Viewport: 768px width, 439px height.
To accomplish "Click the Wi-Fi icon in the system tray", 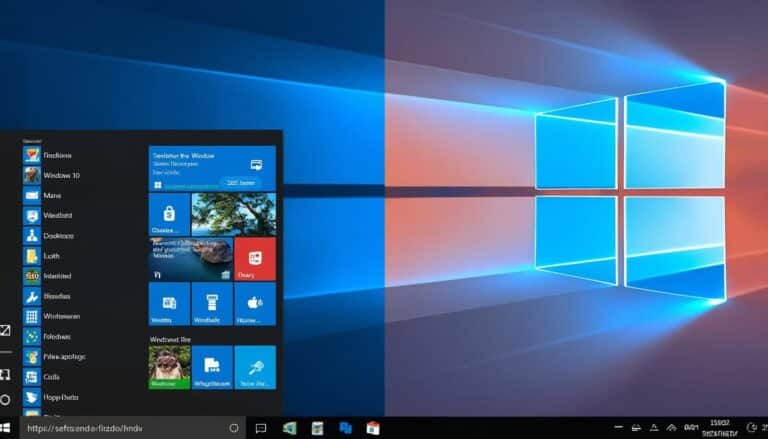I will click(x=671, y=428).
